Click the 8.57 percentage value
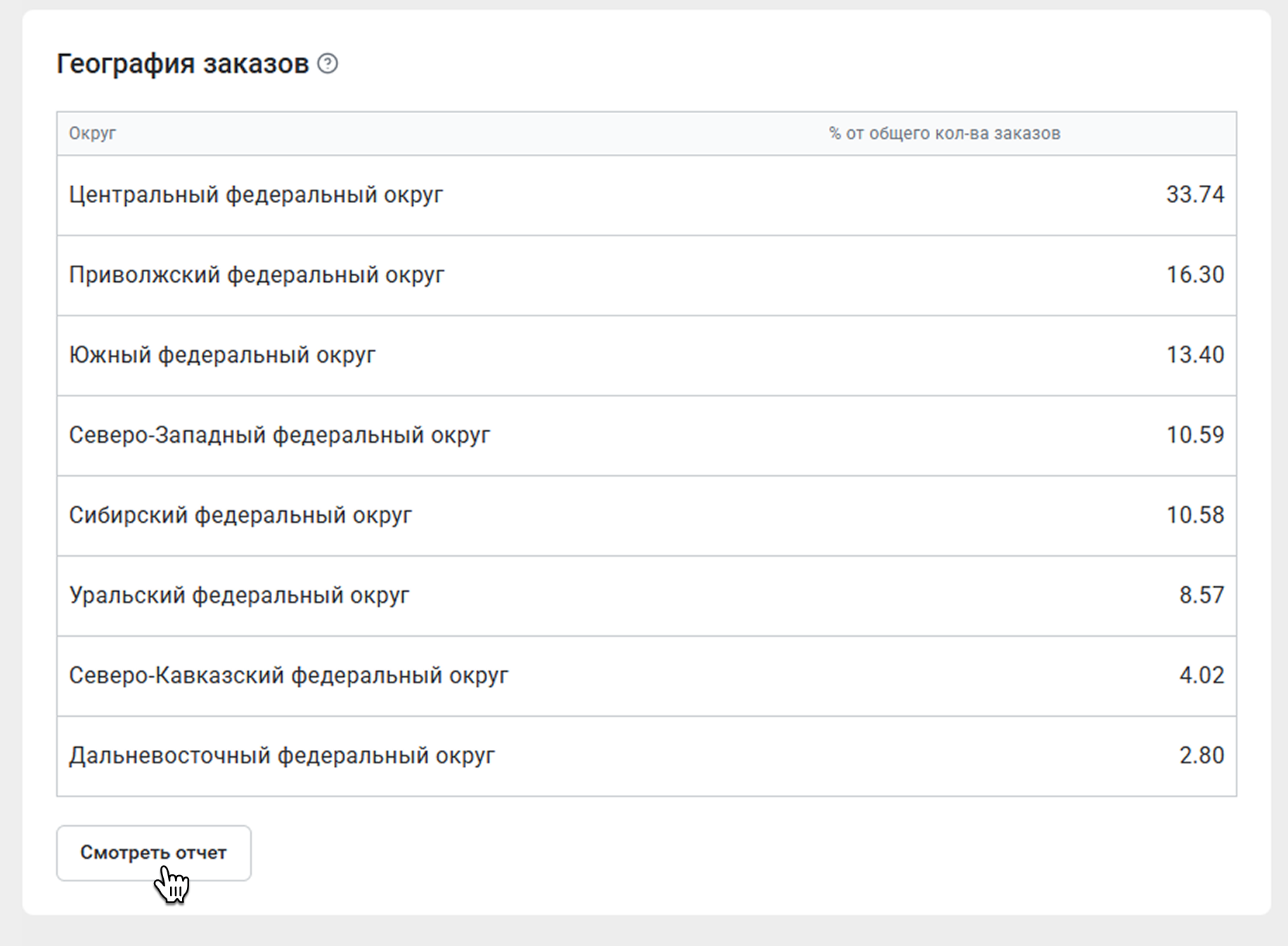Screen dimensions: 1288x946 1201,595
